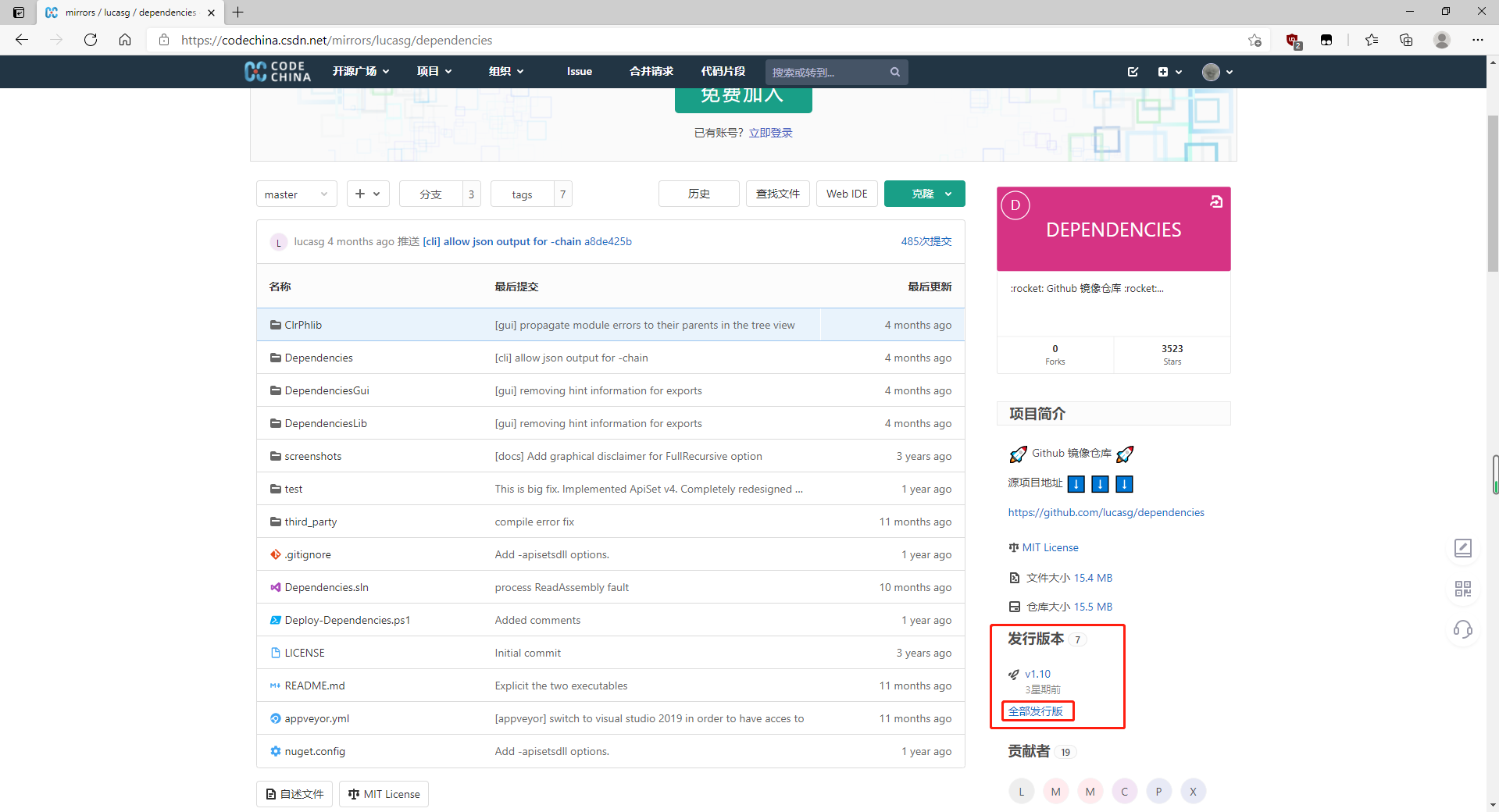Open the https://github.com/lucasg/dependencies link
1499x812 pixels.
click(x=1105, y=512)
